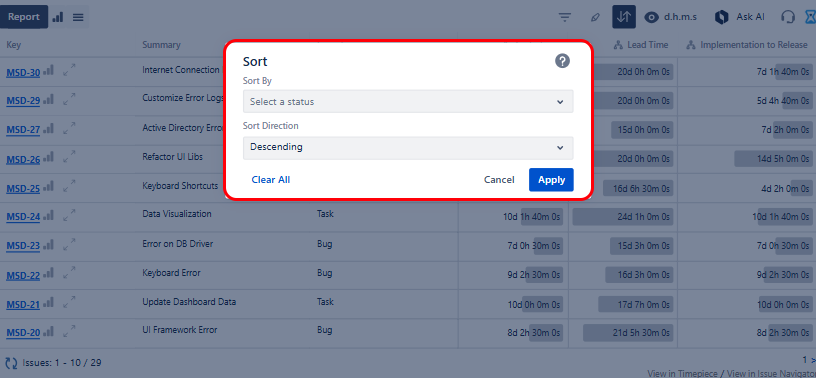This screenshot has width=816, height=378.
Task: Open issue MSD-24 link
Action: (23, 218)
